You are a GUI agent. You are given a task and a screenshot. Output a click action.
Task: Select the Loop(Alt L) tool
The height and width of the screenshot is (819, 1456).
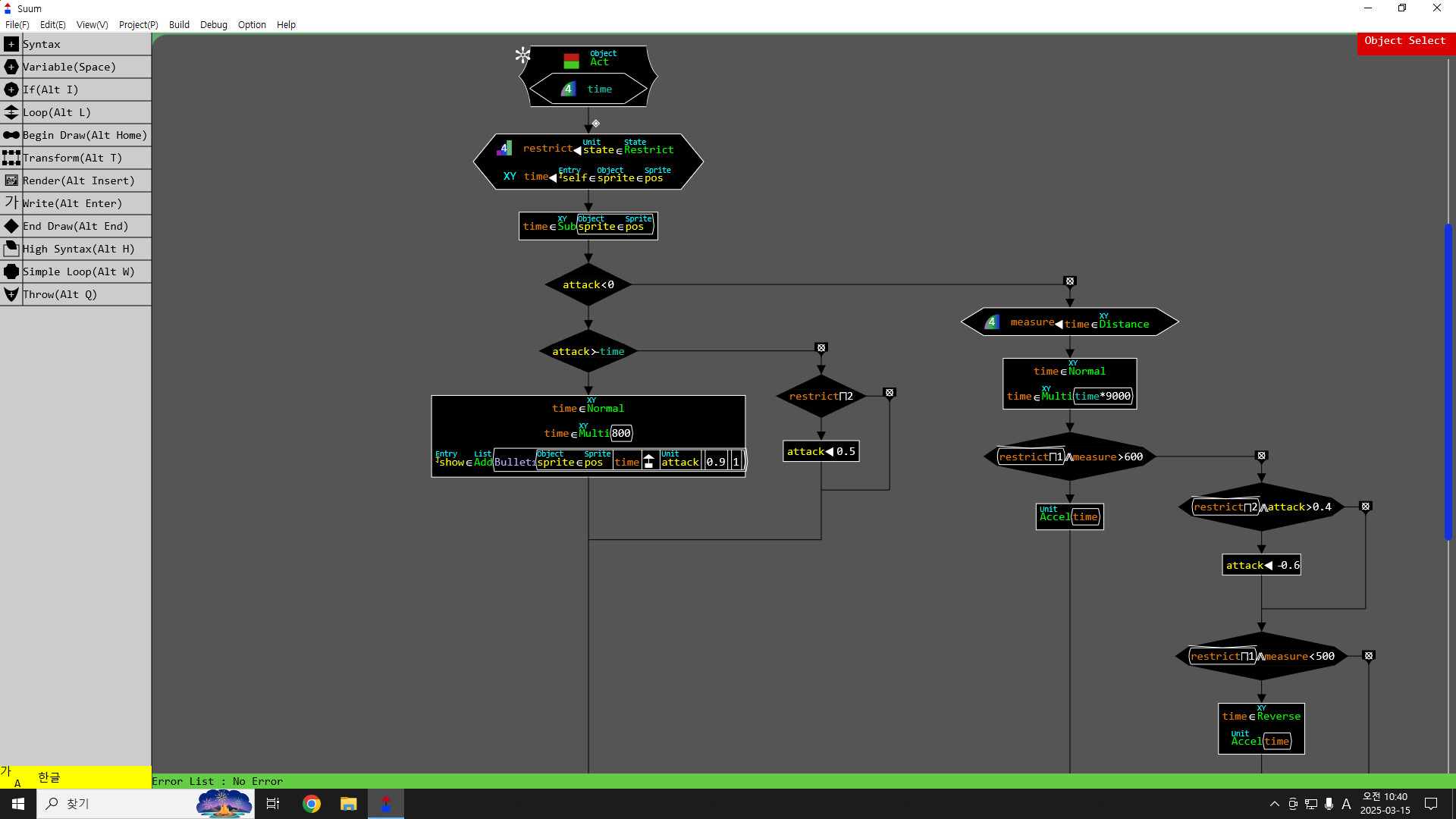coord(57,112)
